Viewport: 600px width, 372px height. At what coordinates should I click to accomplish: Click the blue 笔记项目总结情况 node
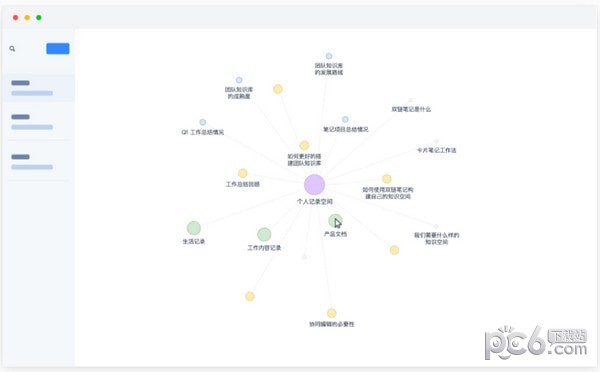345,119
